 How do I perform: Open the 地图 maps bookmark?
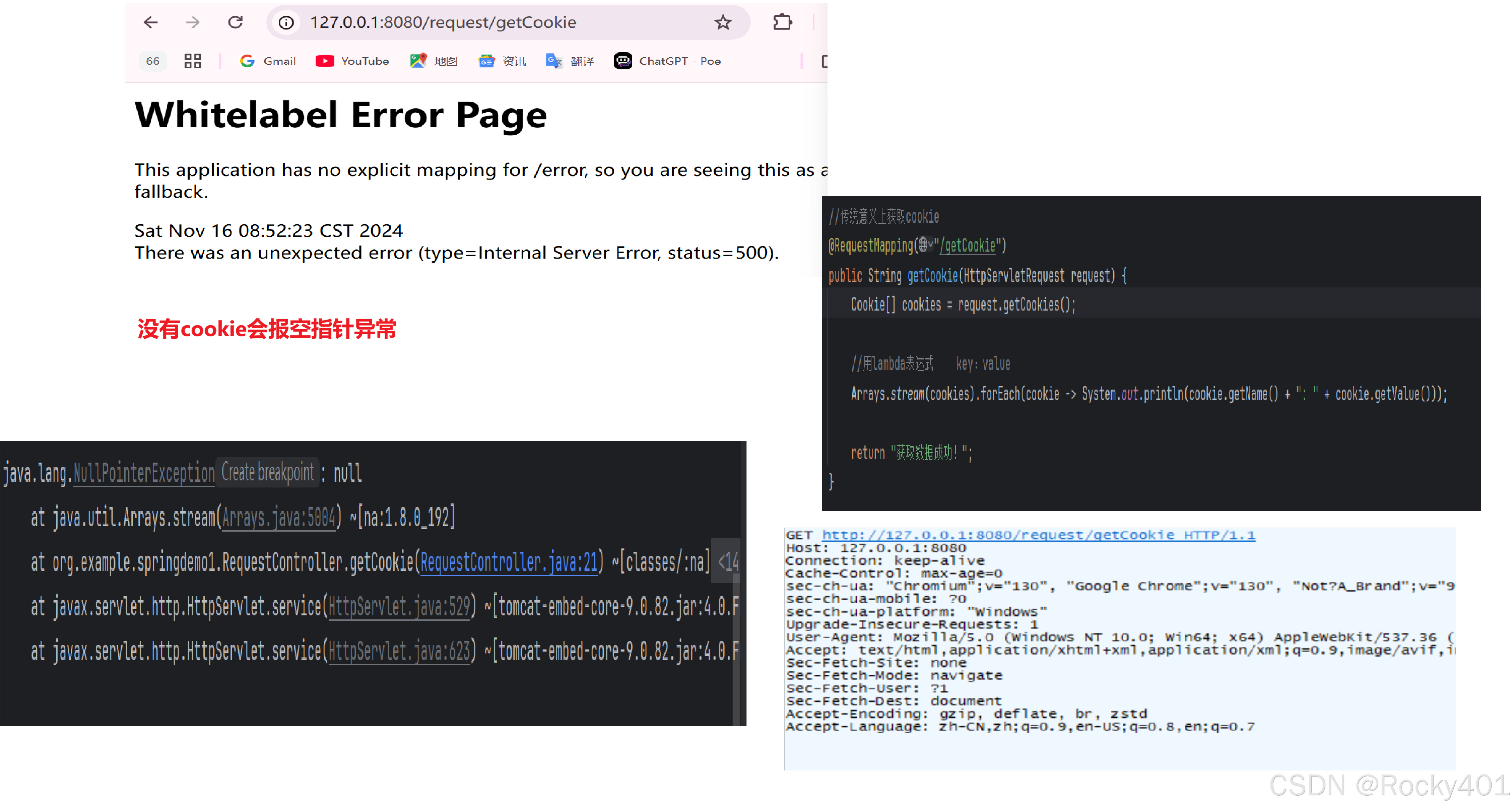(x=434, y=61)
